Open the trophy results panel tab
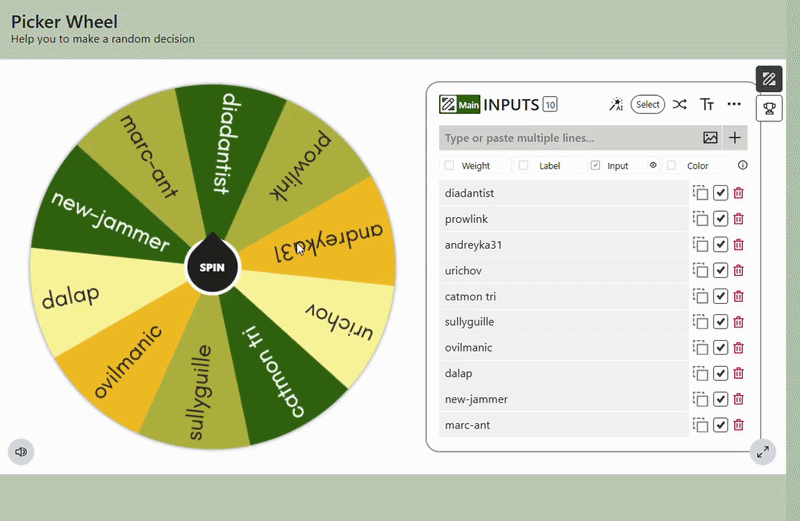Image resolution: width=800 pixels, height=521 pixels. (x=769, y=108)
